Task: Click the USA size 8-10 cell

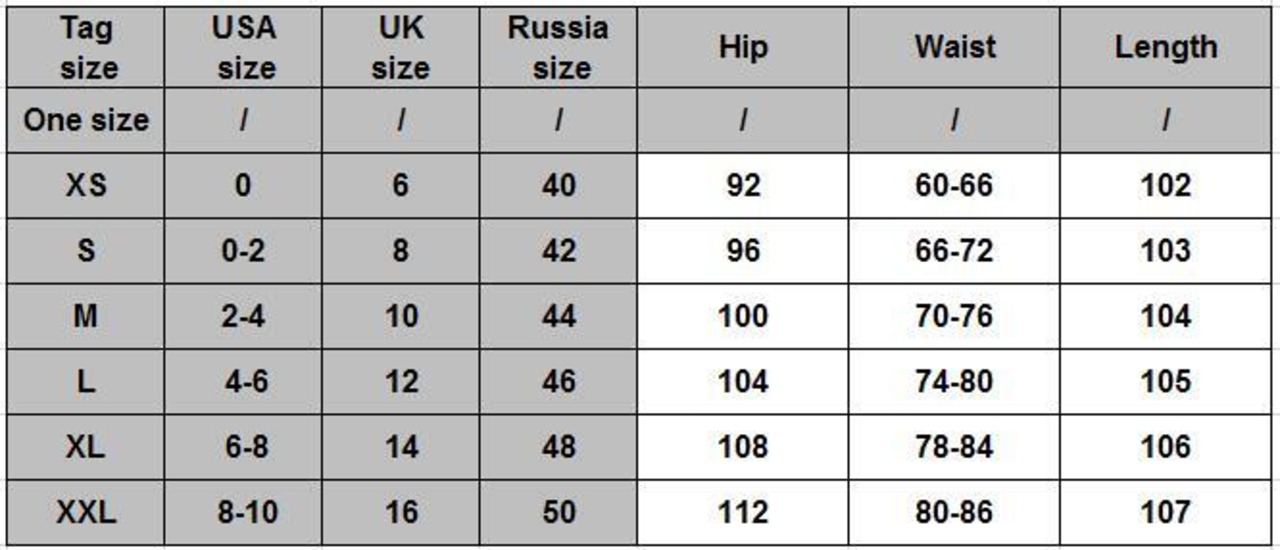Action: tap(244, 512)
